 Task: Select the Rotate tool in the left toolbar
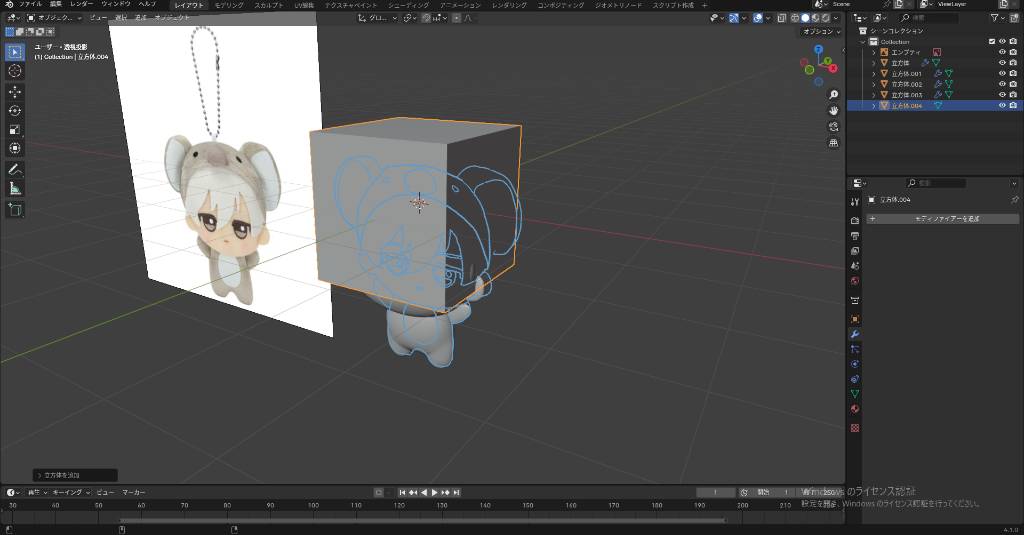coord(15,110)
